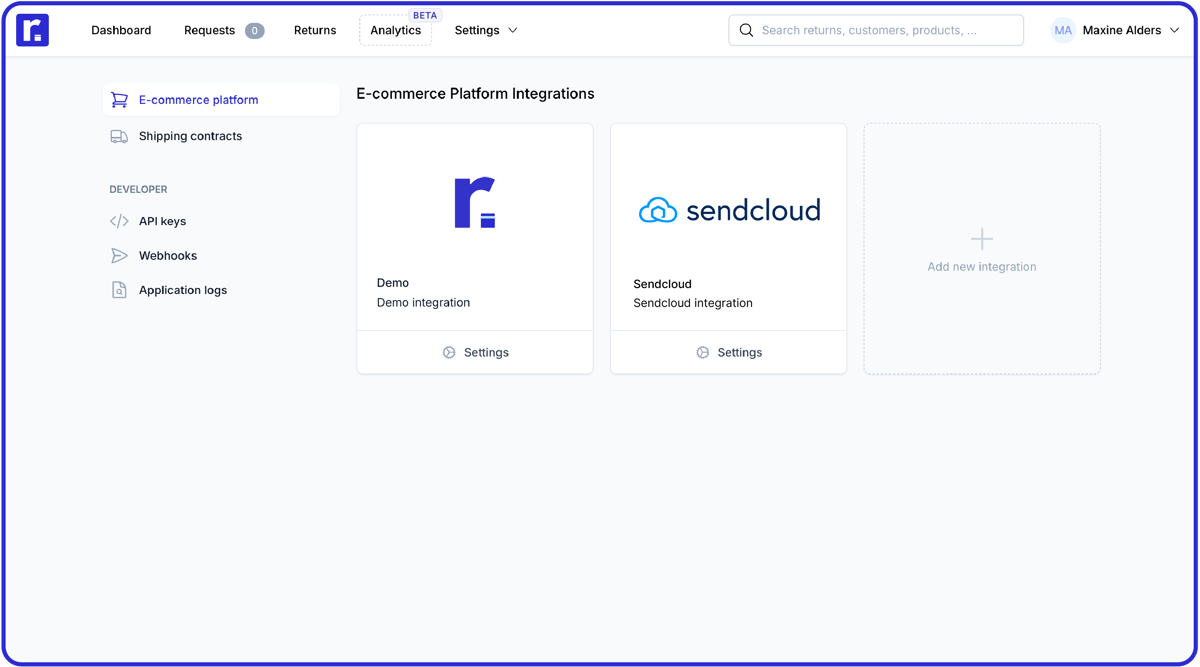Click the plus icon to add integration
Screen dimensions: 1200x667
[x=982, y=239]
